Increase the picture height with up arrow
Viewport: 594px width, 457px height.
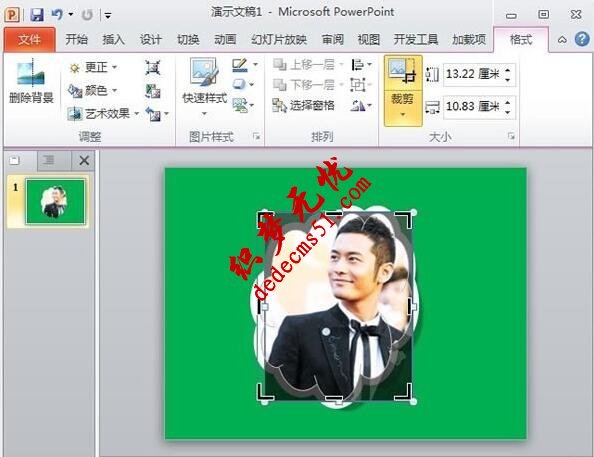pos(508,69)
